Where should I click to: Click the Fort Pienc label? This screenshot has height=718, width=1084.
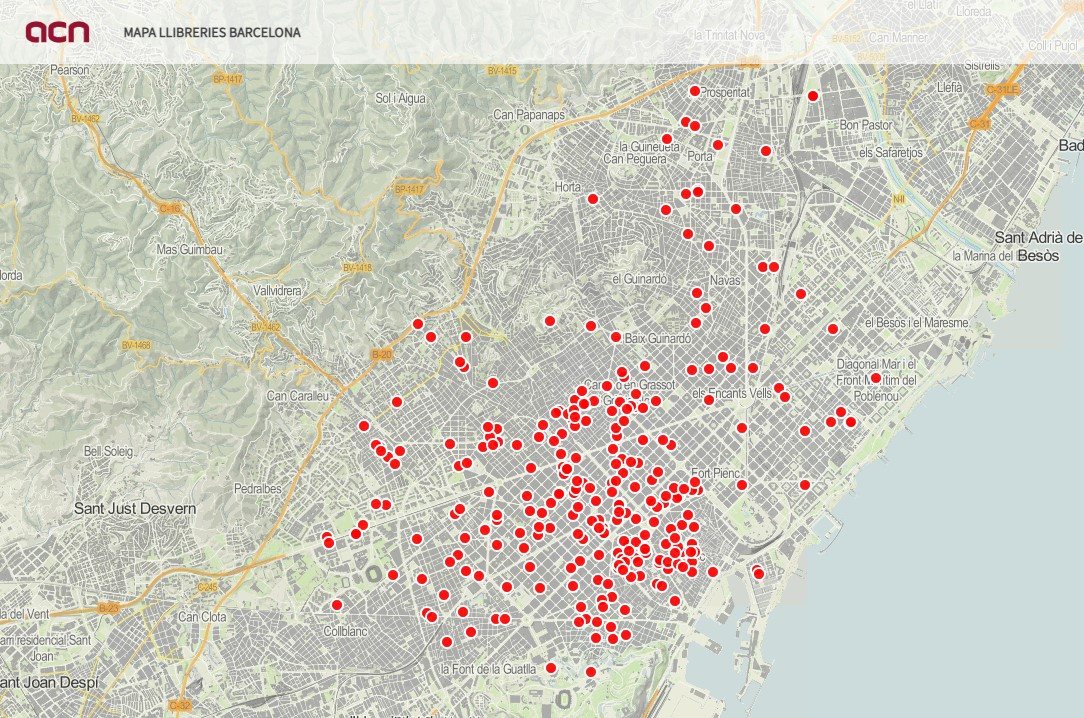716,473
